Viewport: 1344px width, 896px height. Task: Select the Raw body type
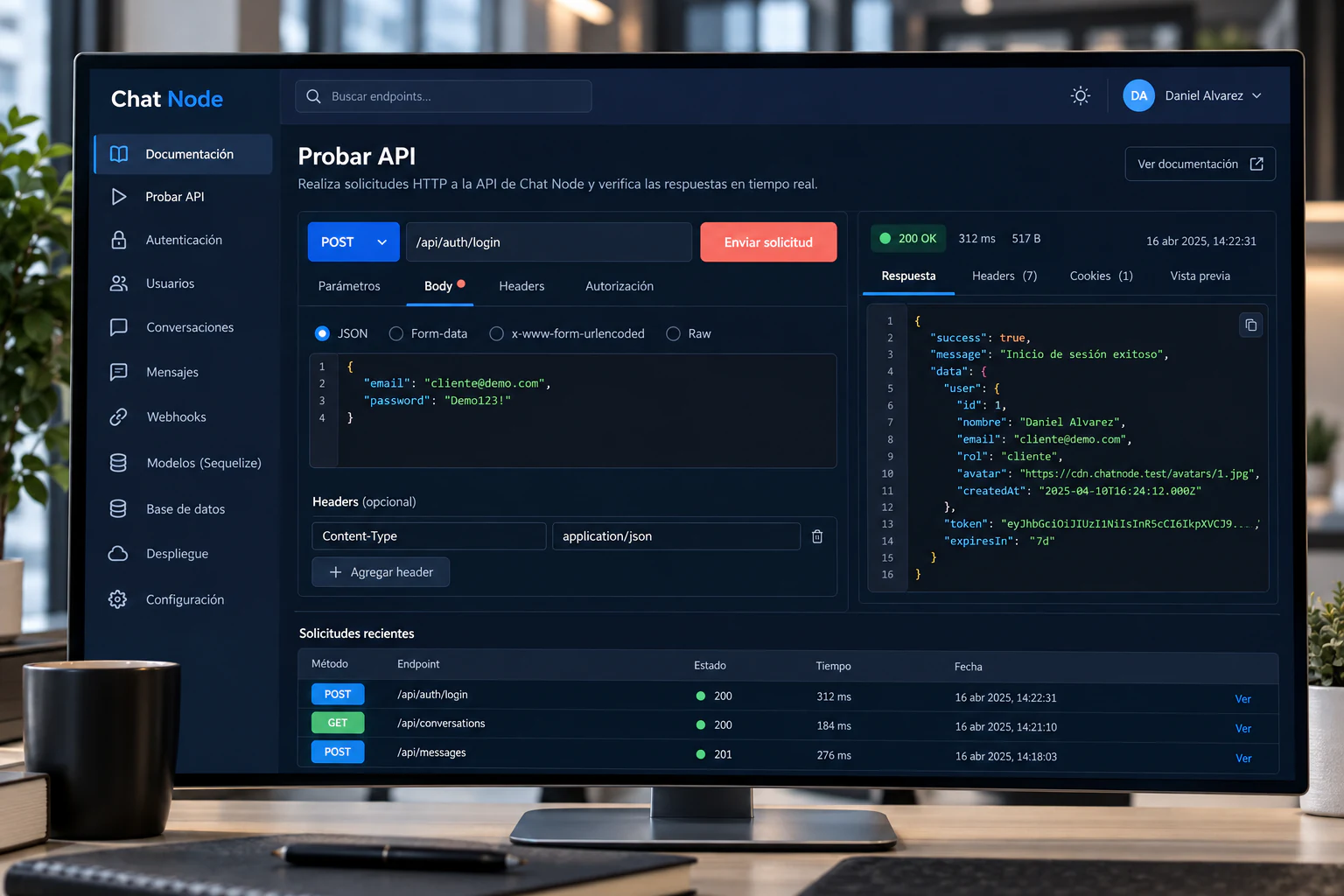673,333
